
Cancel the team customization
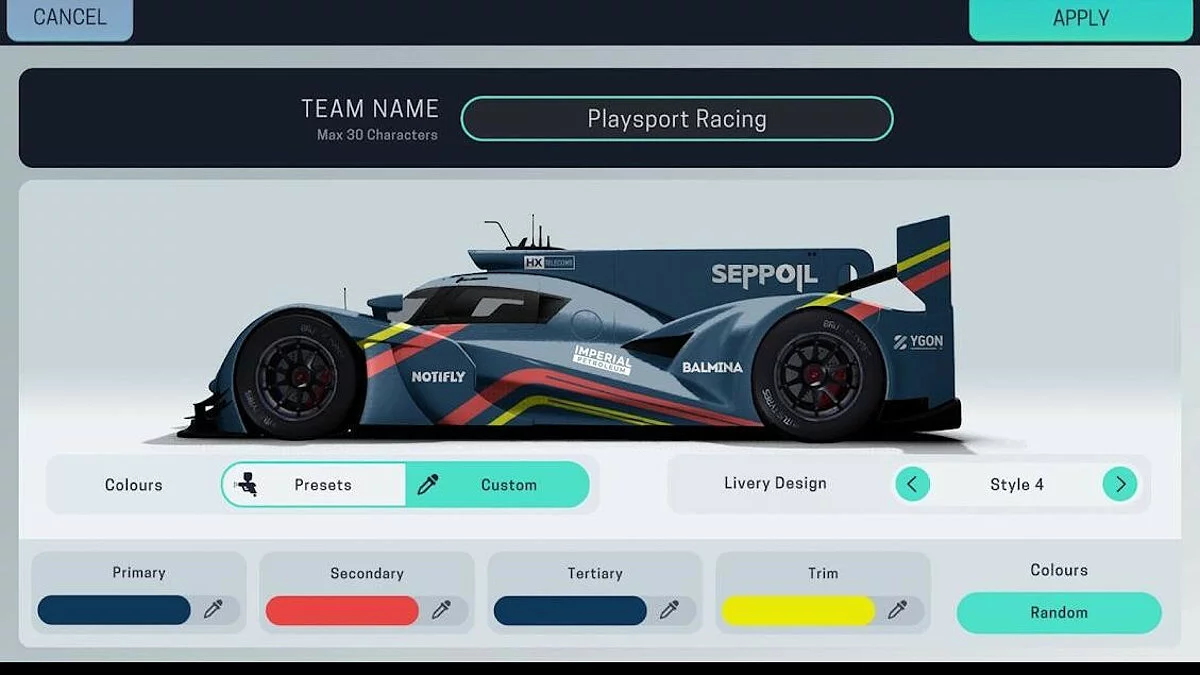67,17
